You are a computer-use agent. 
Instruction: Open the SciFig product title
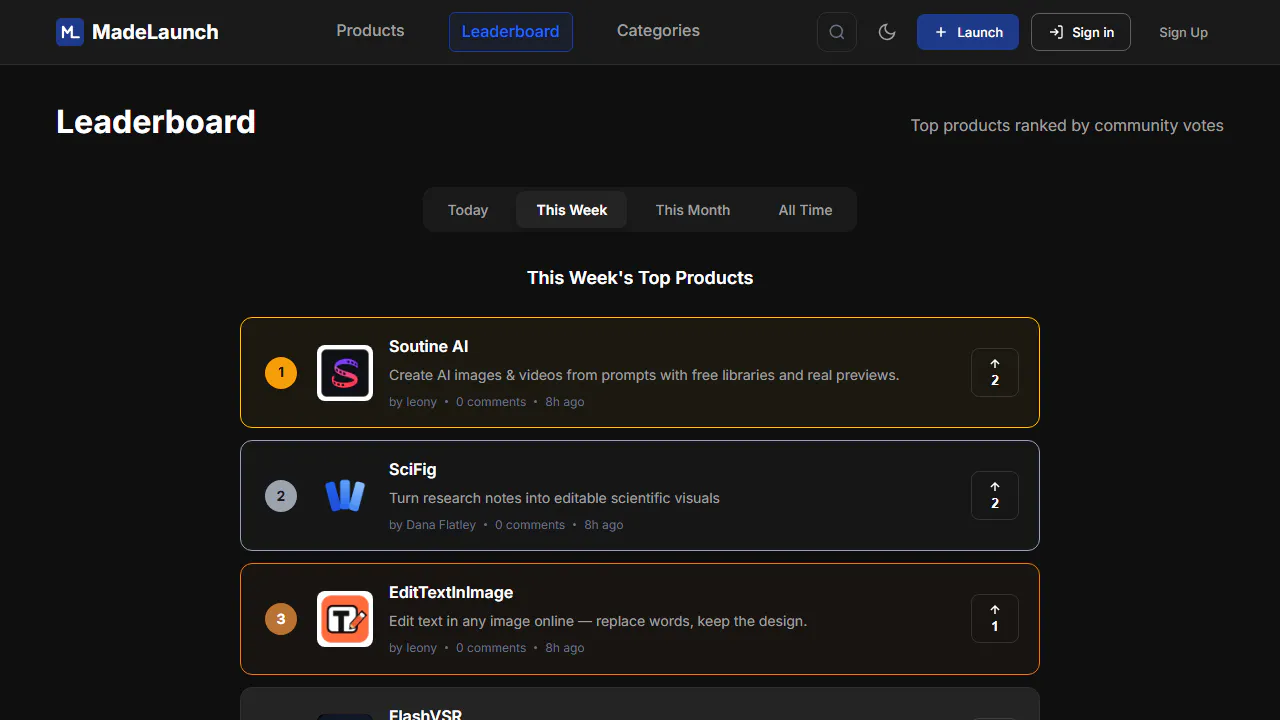click(413, 469)
